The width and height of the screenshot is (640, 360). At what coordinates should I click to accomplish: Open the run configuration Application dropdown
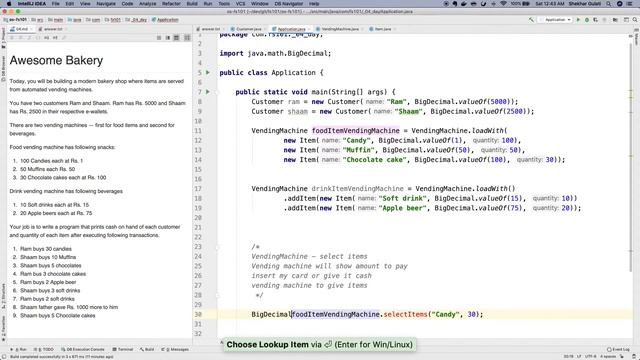pyautogui.click(x=556, y=20)
